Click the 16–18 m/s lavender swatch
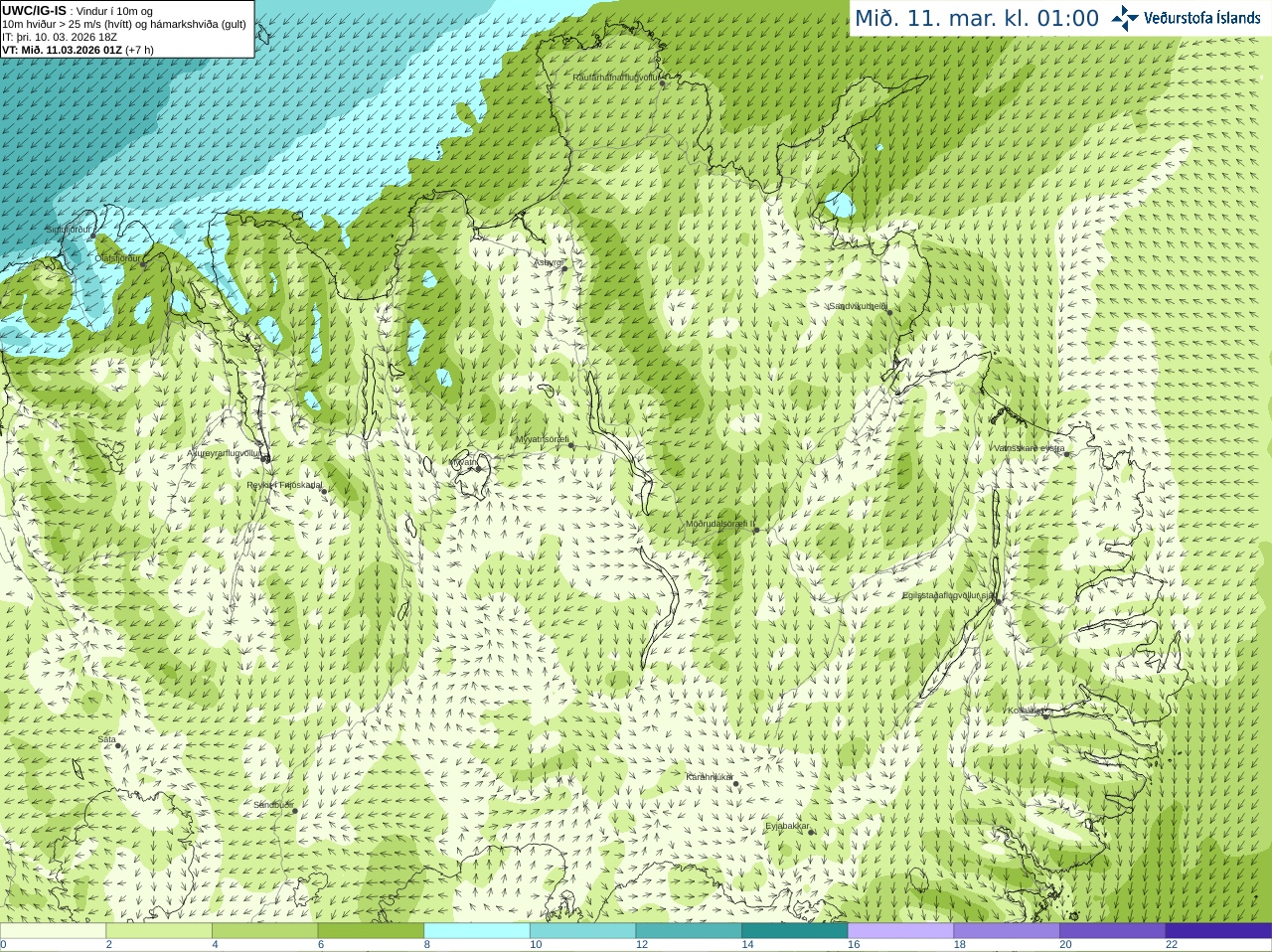1272x952 pixels. [900, 931]
